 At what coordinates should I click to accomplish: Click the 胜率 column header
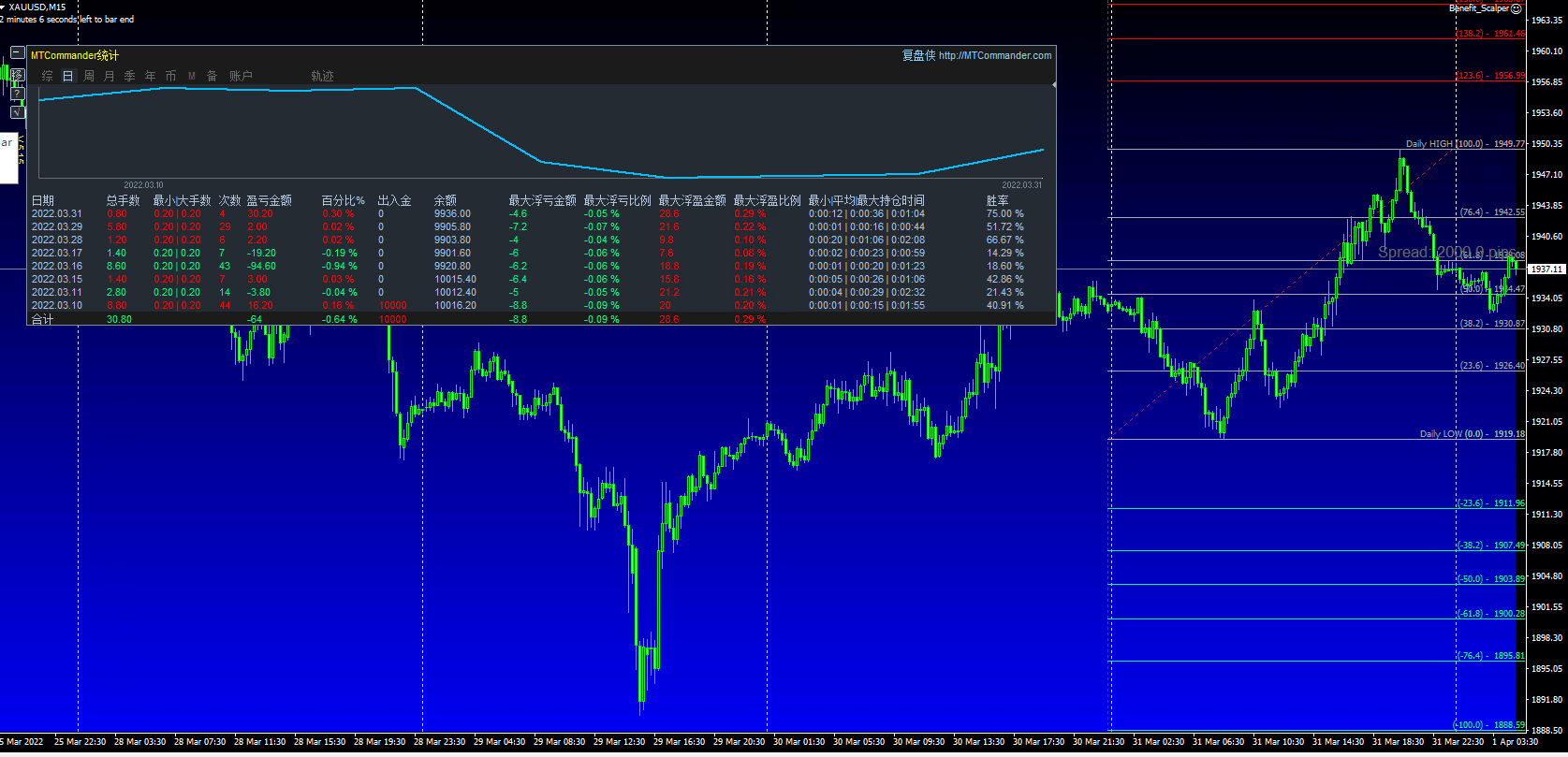tap(998, 200)
